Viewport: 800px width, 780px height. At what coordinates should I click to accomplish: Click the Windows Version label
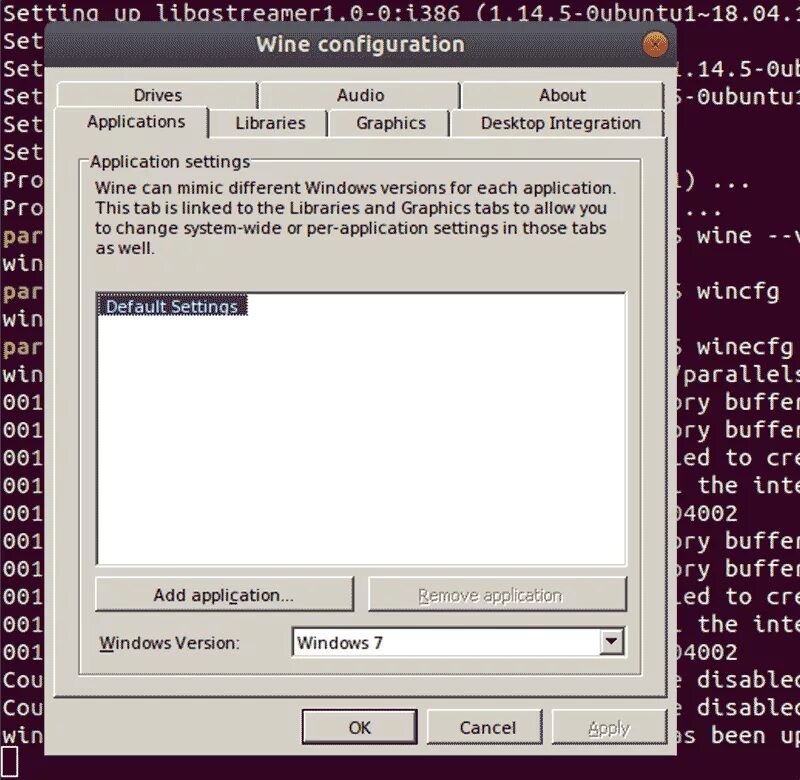pyautogui.click(x=169, y=643)
